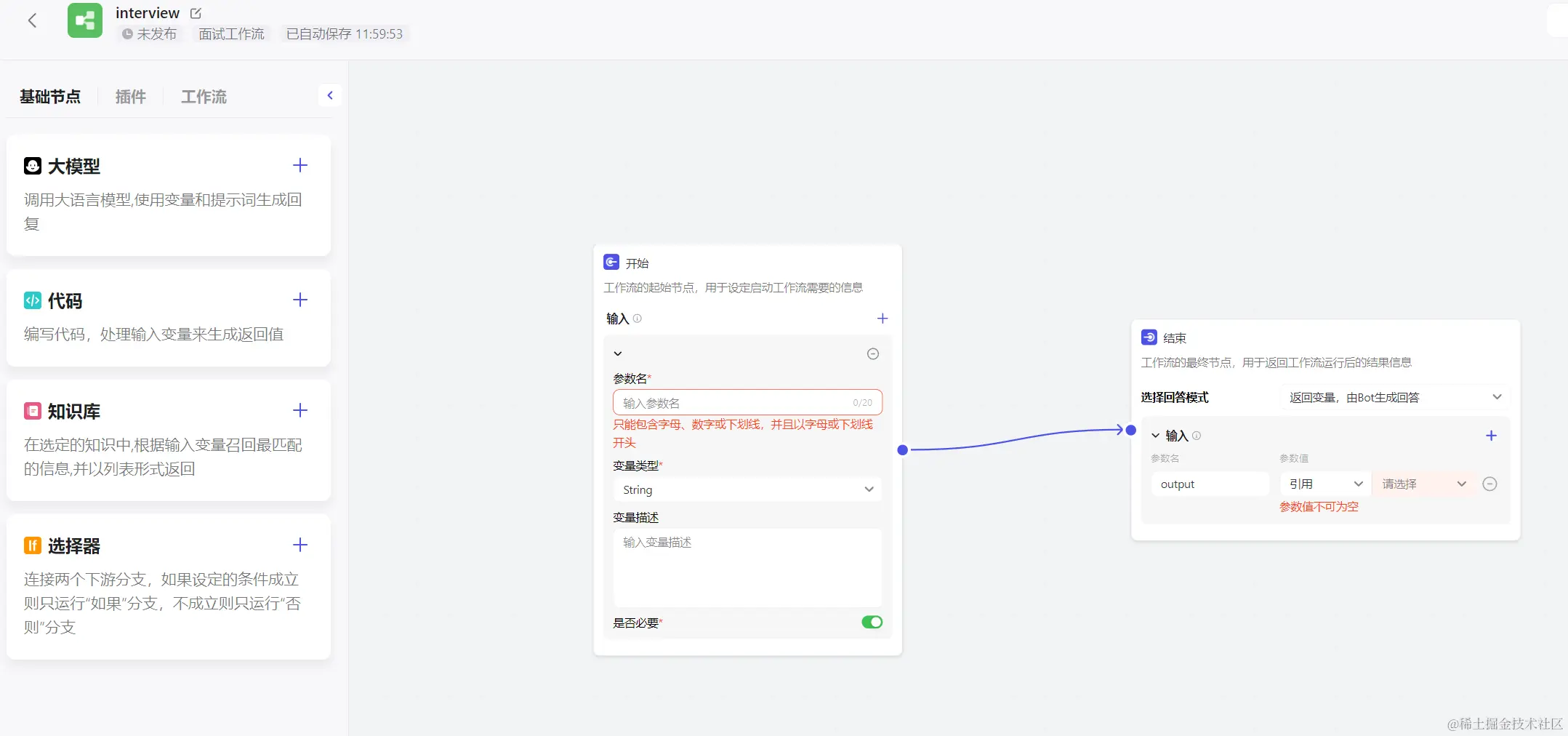
Task: Open the 变量类型 String dropdown
Action: pos(747,490)
